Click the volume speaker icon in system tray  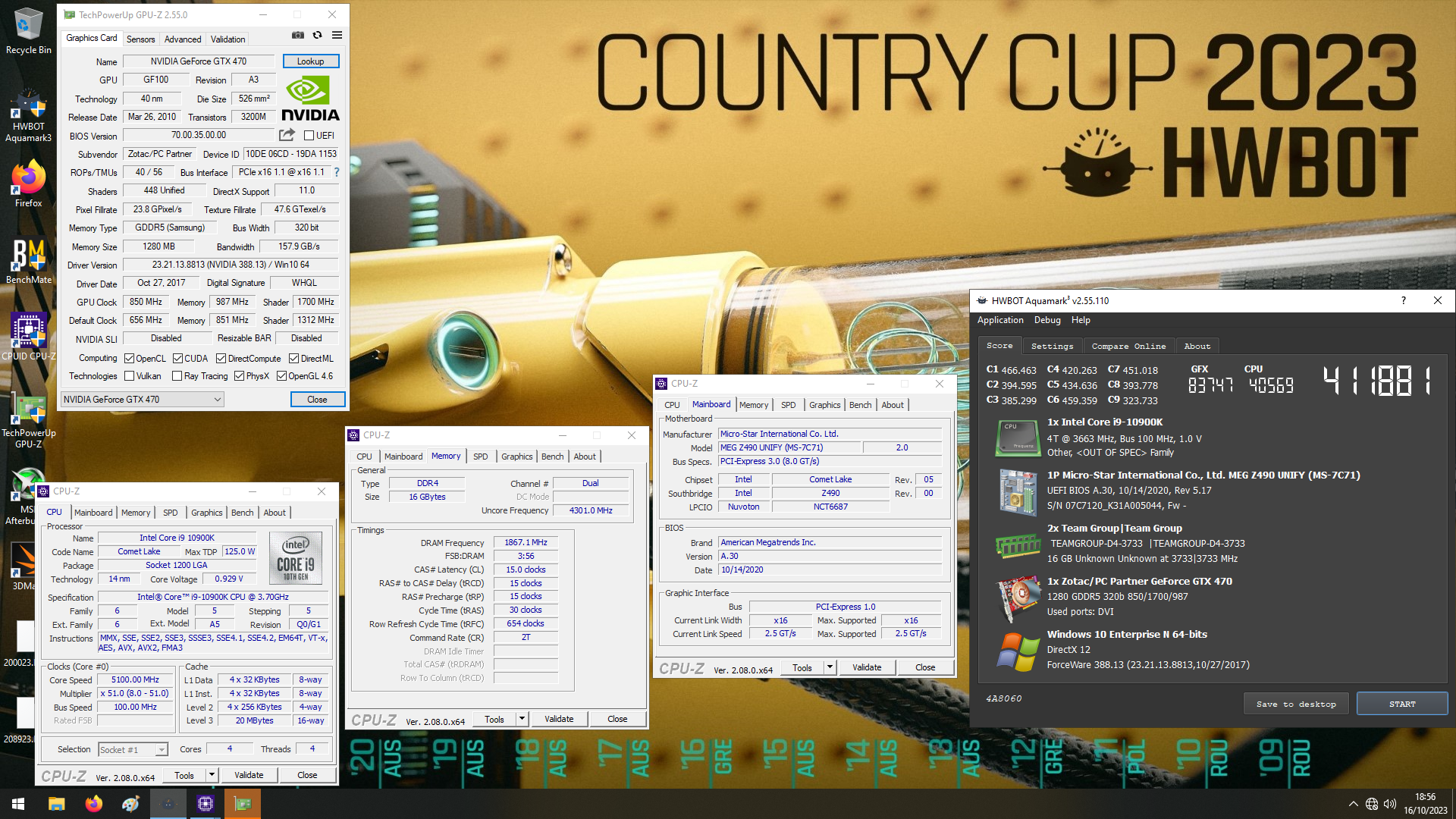tap(1389, 804)
